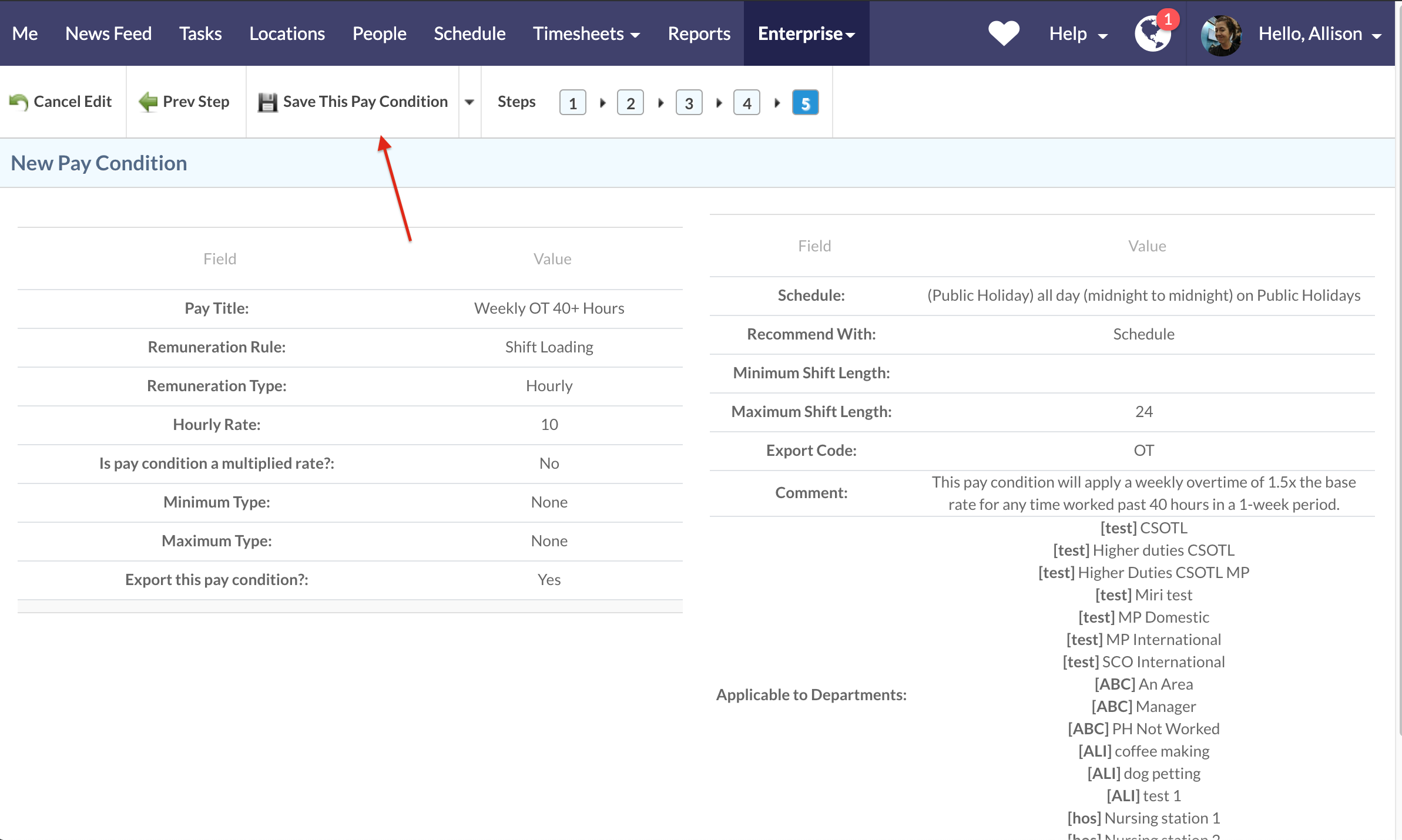The width and height of the screenshot is (1402, 840).
Task: Click the highlighted step 5 button
Action: (x=805, y=103)
